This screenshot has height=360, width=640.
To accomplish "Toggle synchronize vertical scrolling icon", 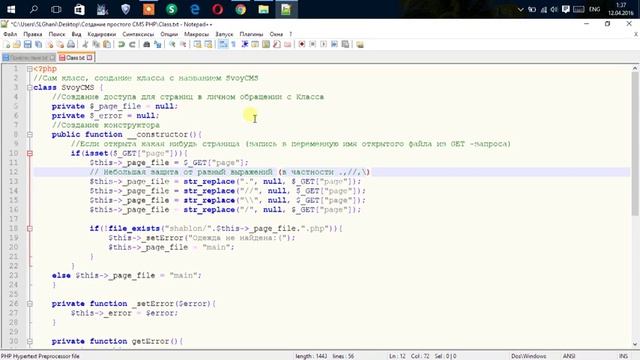I will coord(198,44).
